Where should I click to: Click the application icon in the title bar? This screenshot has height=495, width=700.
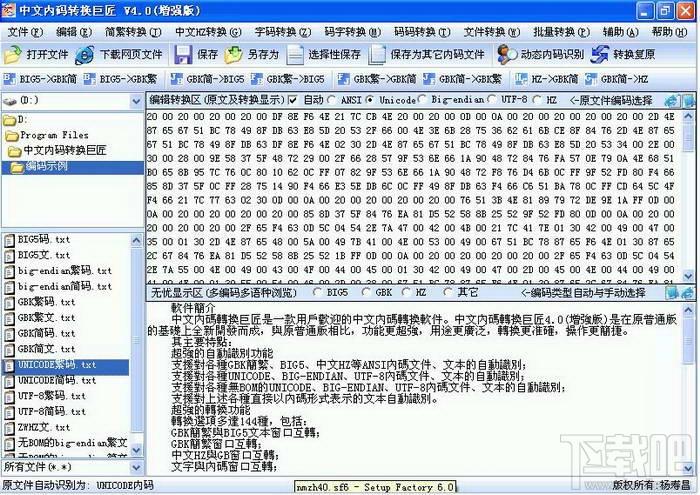[9, 10]
